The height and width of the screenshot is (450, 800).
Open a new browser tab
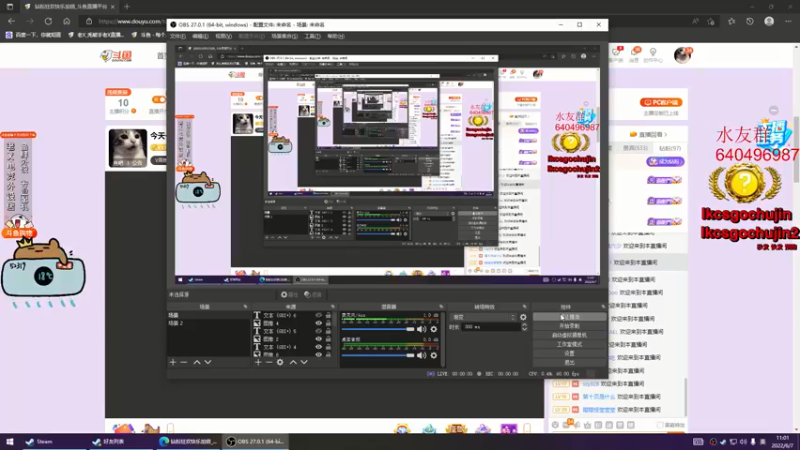click(127, 7)
